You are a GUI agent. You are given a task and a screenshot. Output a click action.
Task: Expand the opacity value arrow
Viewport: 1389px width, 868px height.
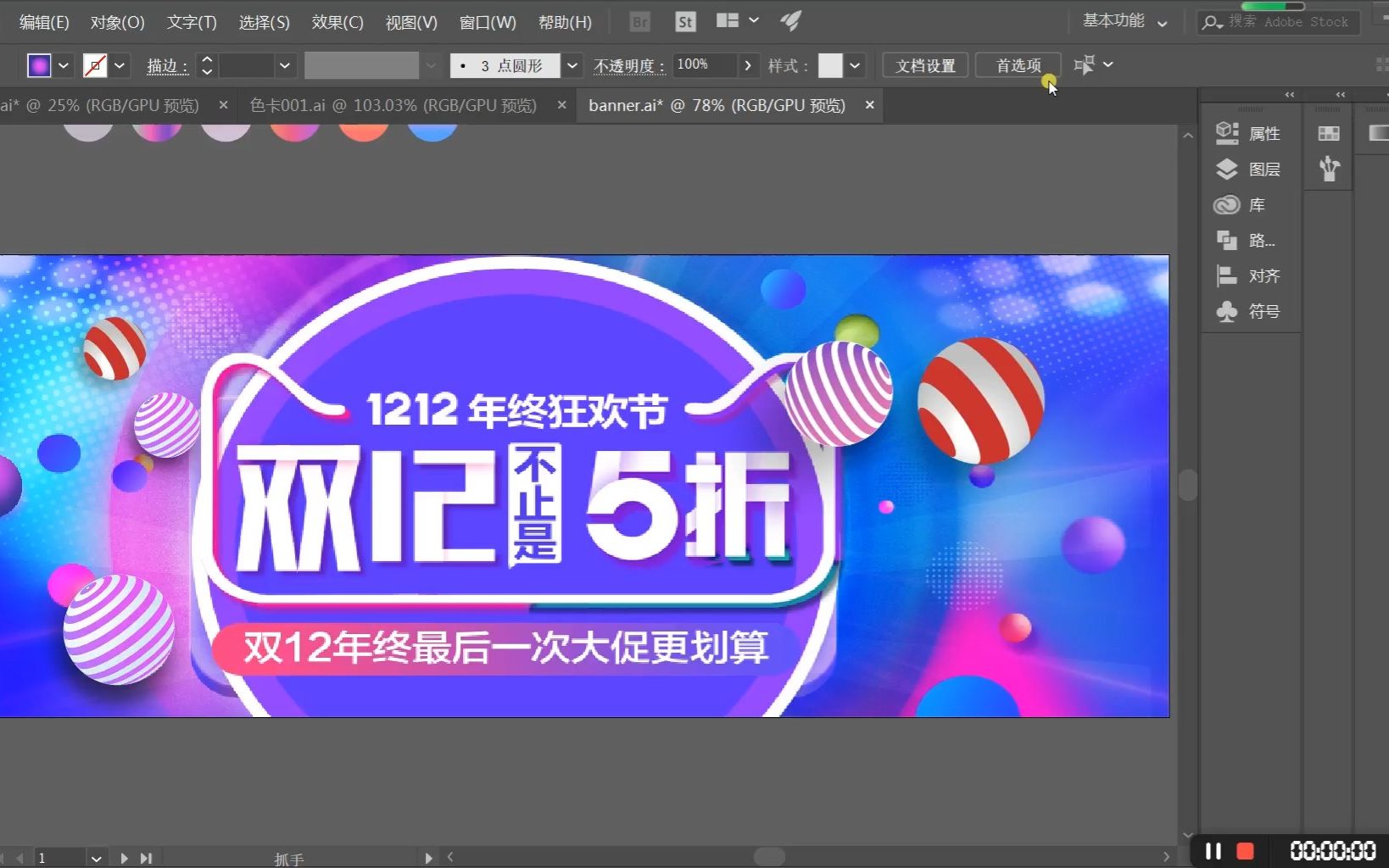[747, 65]
